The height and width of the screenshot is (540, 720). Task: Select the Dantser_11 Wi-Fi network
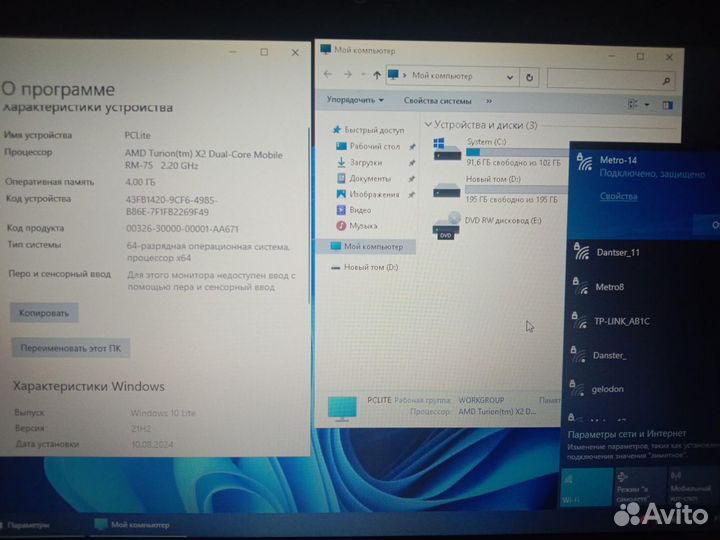643,252
